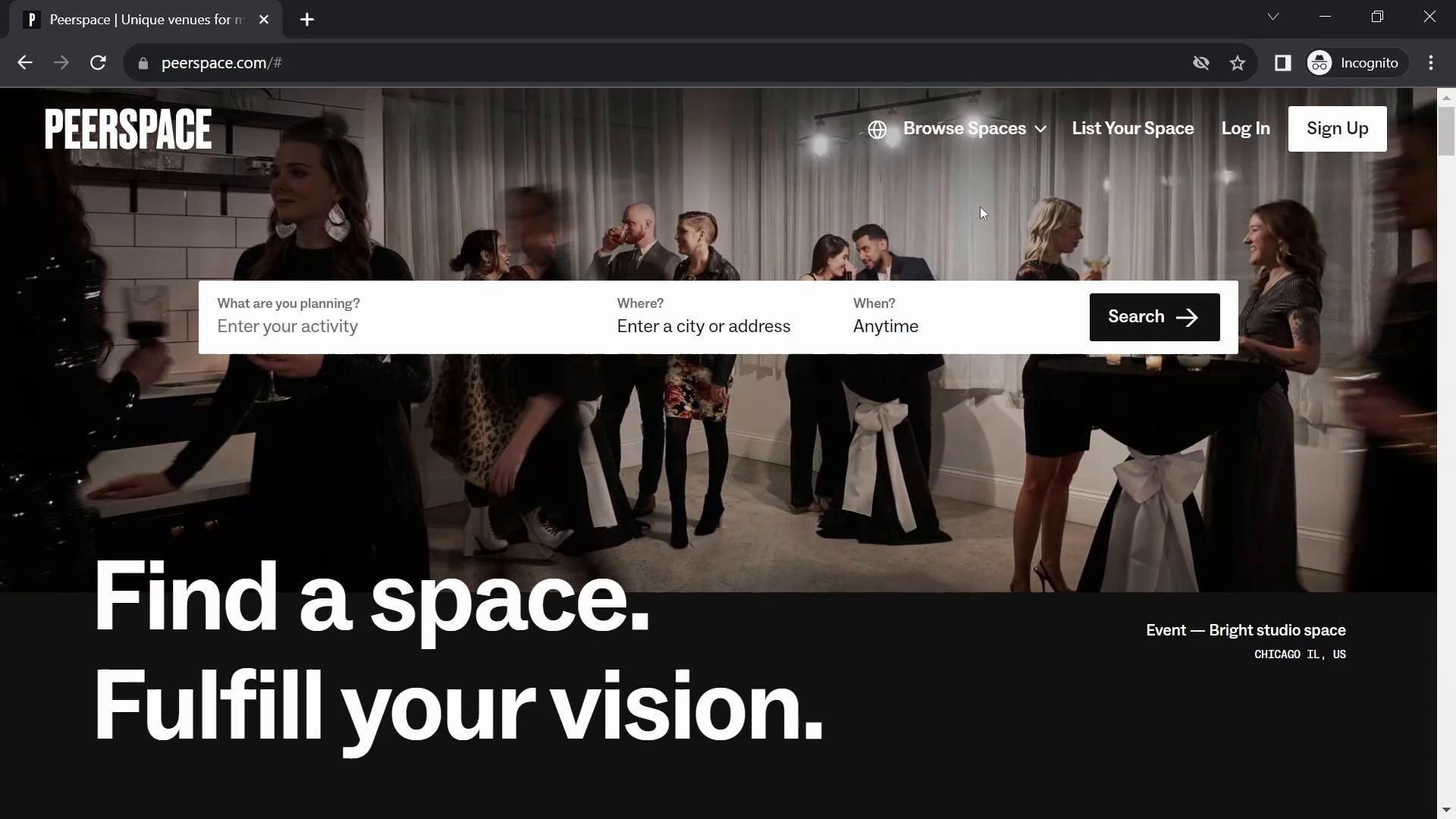1456x819 pixels.
Task: Open the browser side panel
Action: 1282,63
